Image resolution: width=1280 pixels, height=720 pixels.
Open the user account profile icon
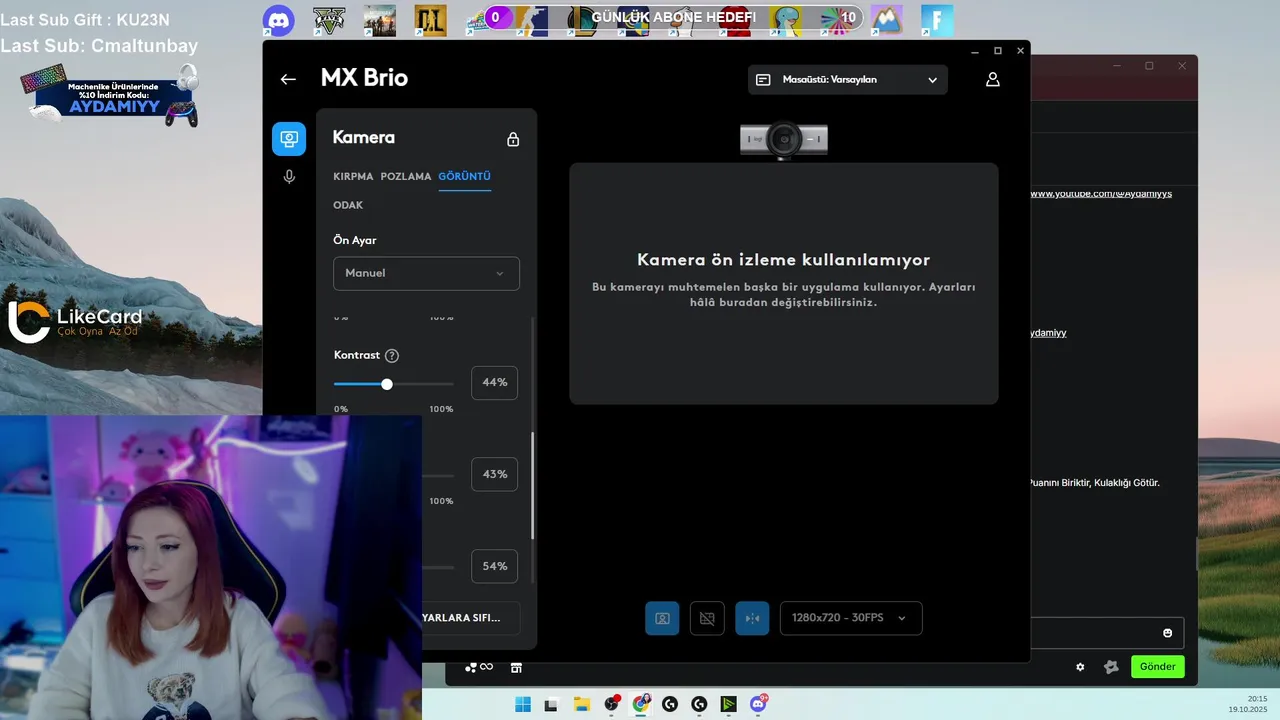point(993,79)
